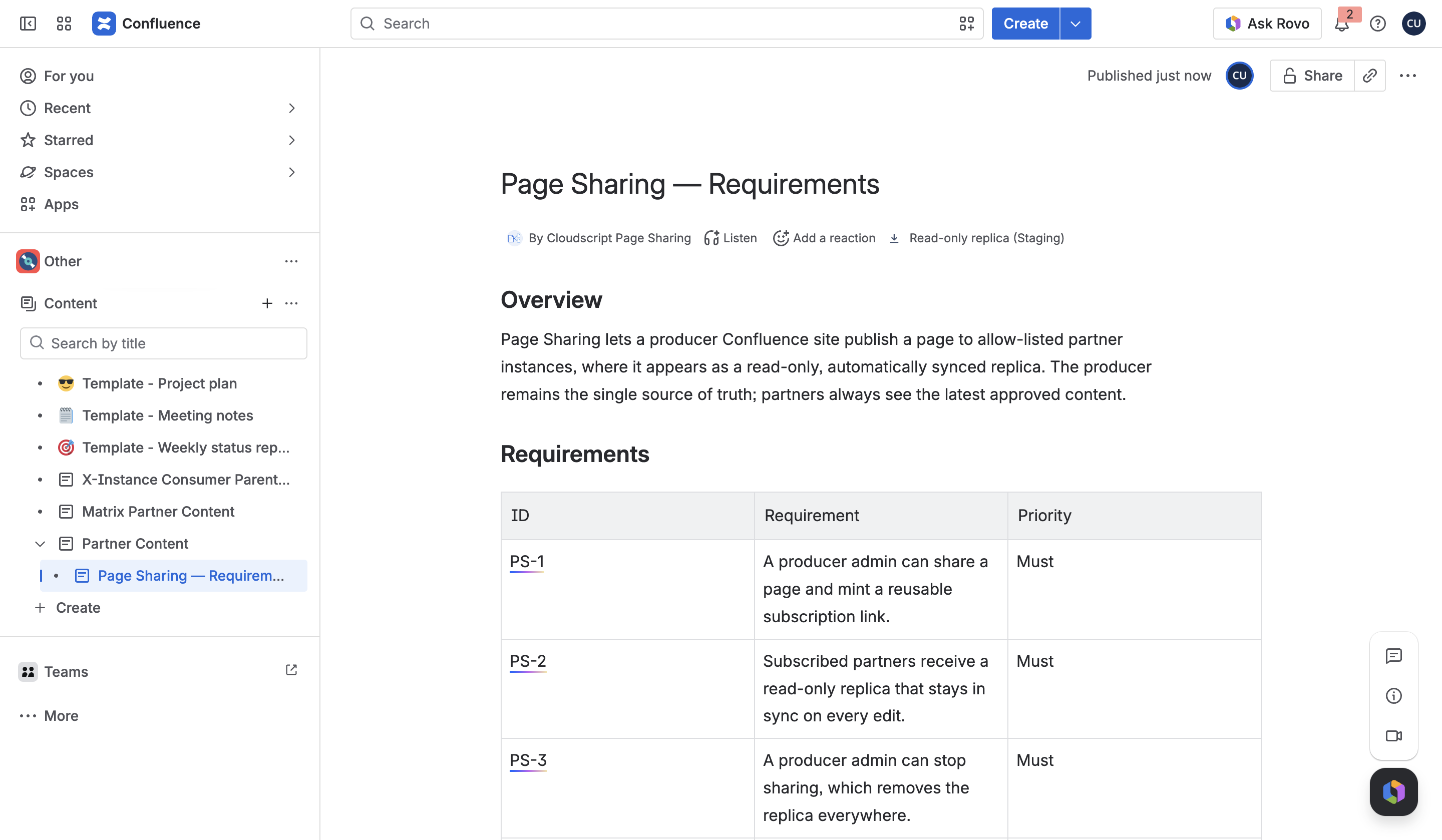The width and height of the screenshot is (1442, 840).
Task: Expand the Starred section chevron
Action: point(292,140)
